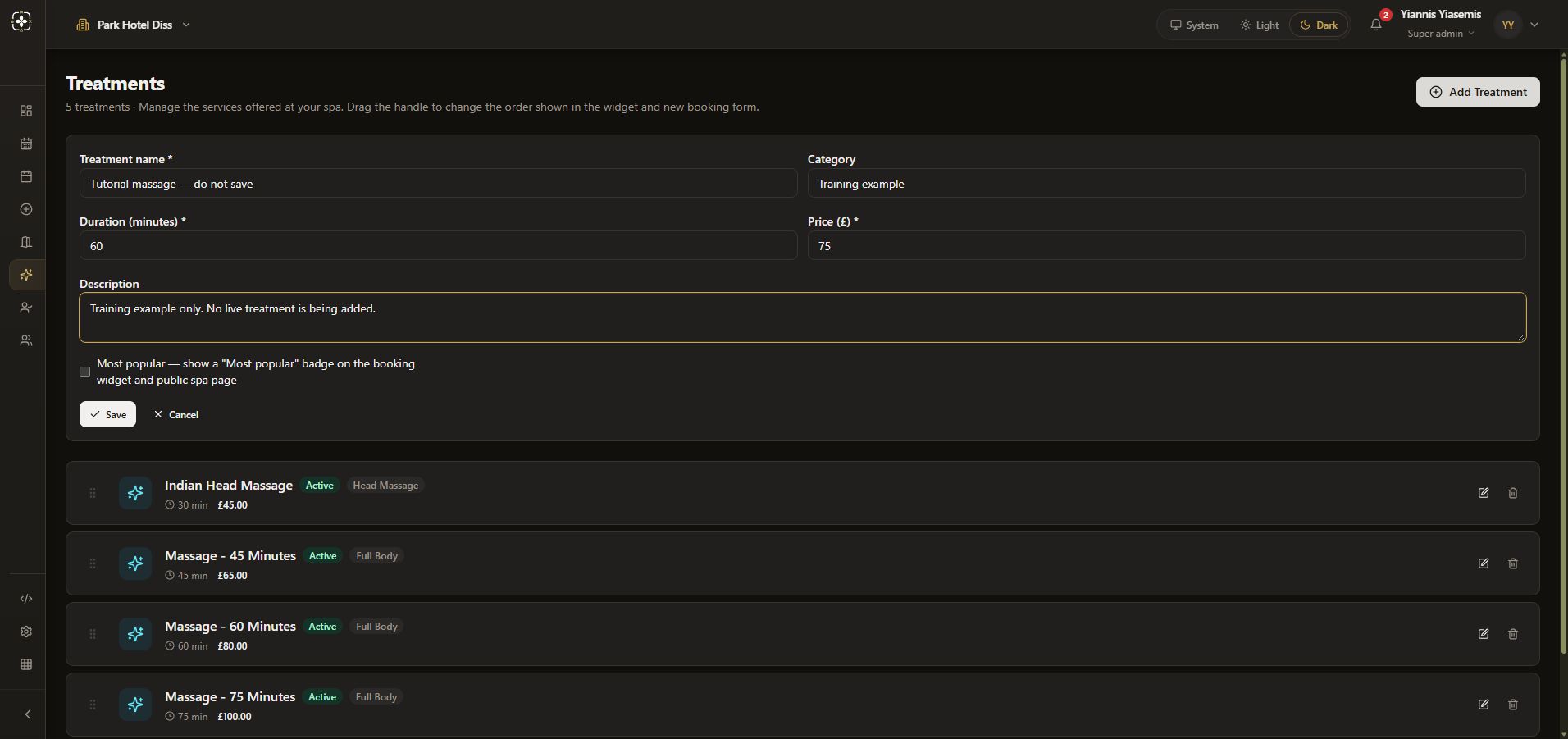
Task: Focus the Treatment name field
Action: [x=438, y=183]
